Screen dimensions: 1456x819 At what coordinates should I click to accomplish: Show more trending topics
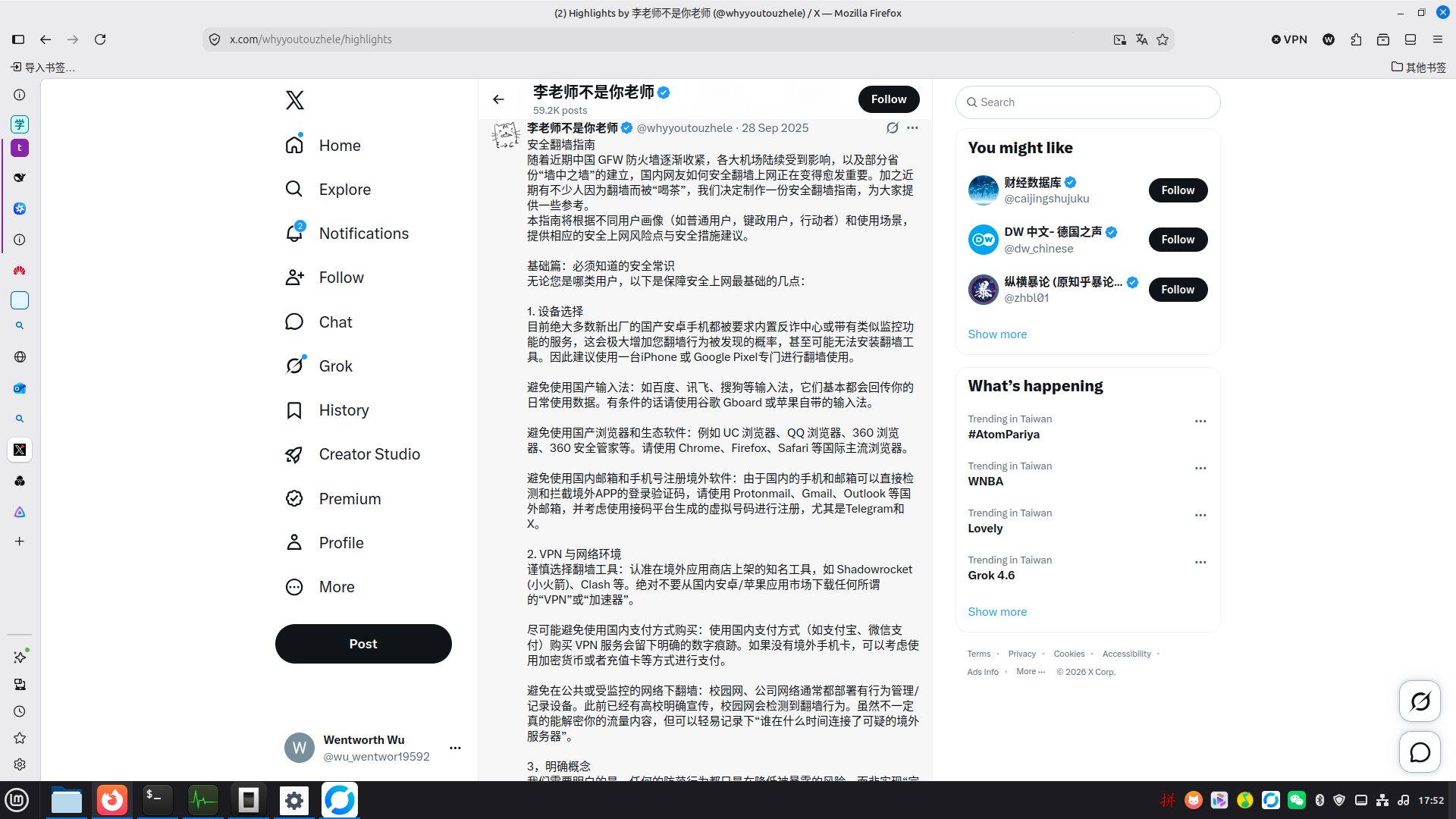pos(997,611)
